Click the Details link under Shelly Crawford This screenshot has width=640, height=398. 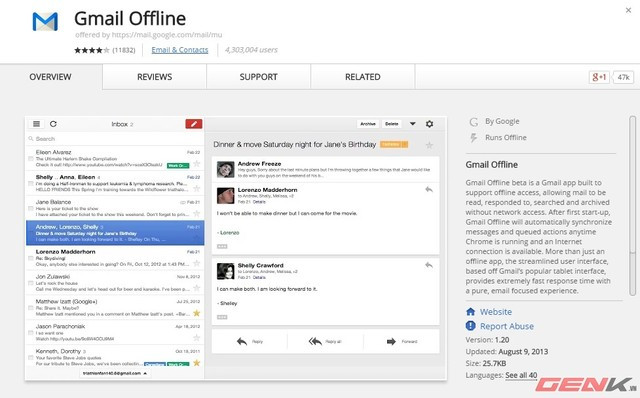click(x=259, y=277)
